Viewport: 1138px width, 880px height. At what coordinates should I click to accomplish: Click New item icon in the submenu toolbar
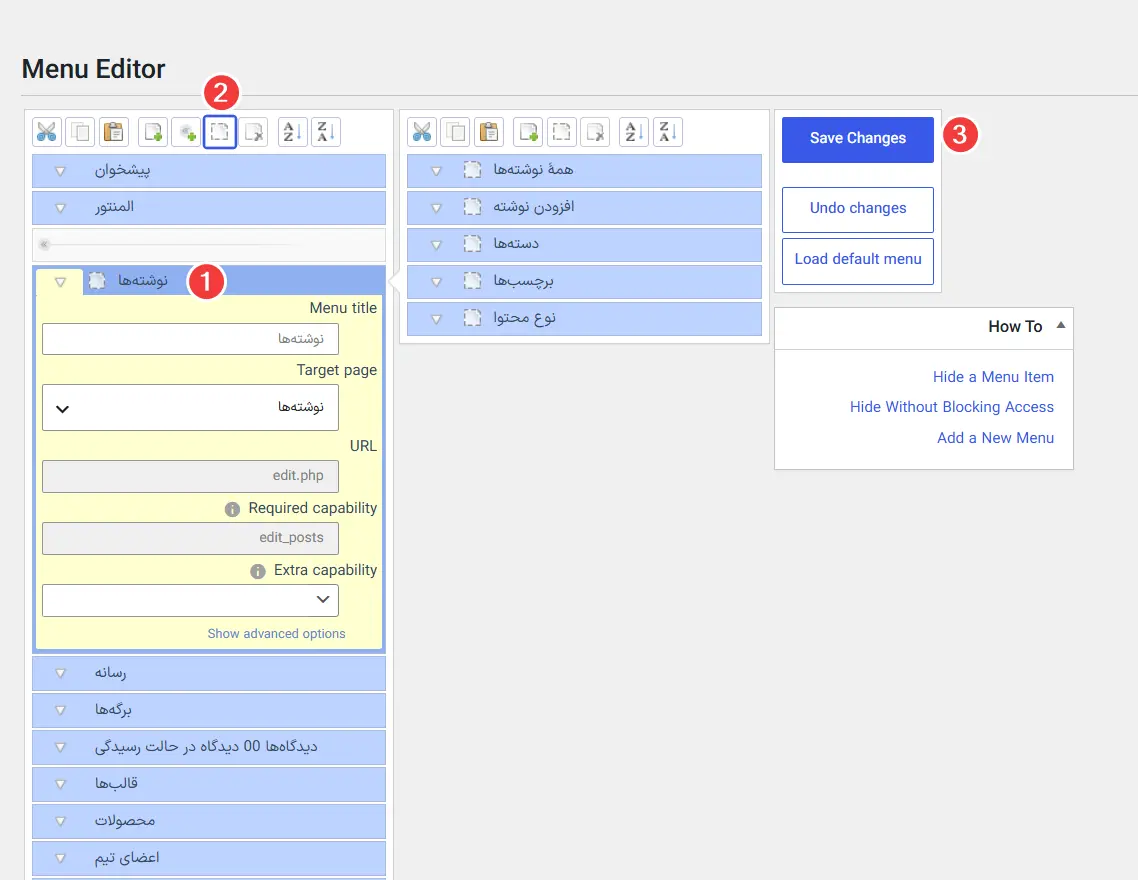coord(528,132)
